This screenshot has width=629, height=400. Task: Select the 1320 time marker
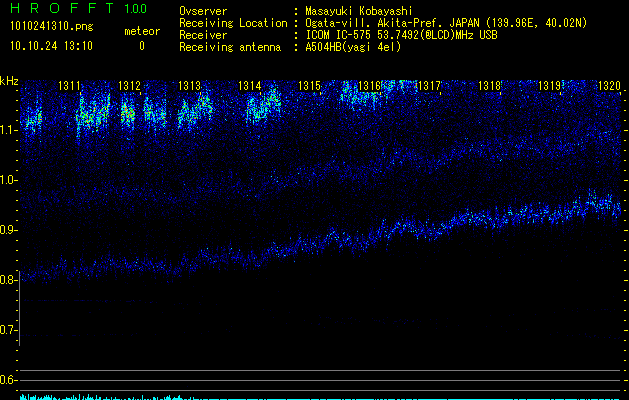(609, 87)
